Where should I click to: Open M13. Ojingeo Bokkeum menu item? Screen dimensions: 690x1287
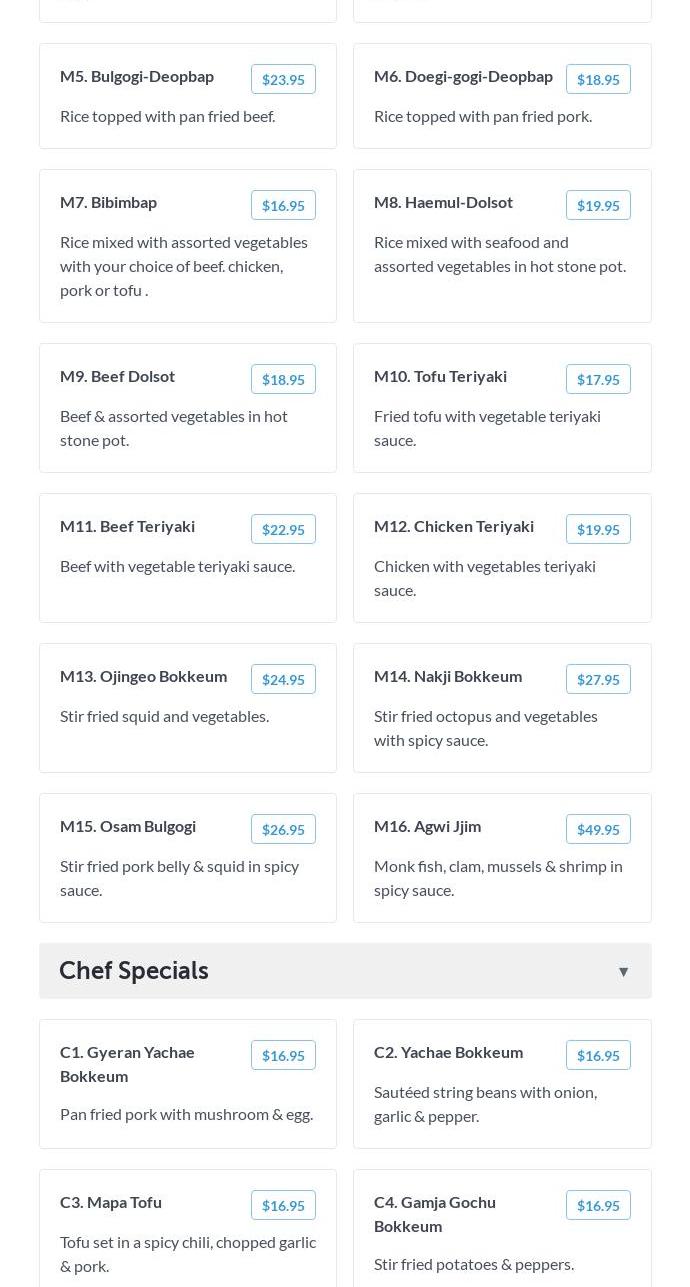coord(144,676)
